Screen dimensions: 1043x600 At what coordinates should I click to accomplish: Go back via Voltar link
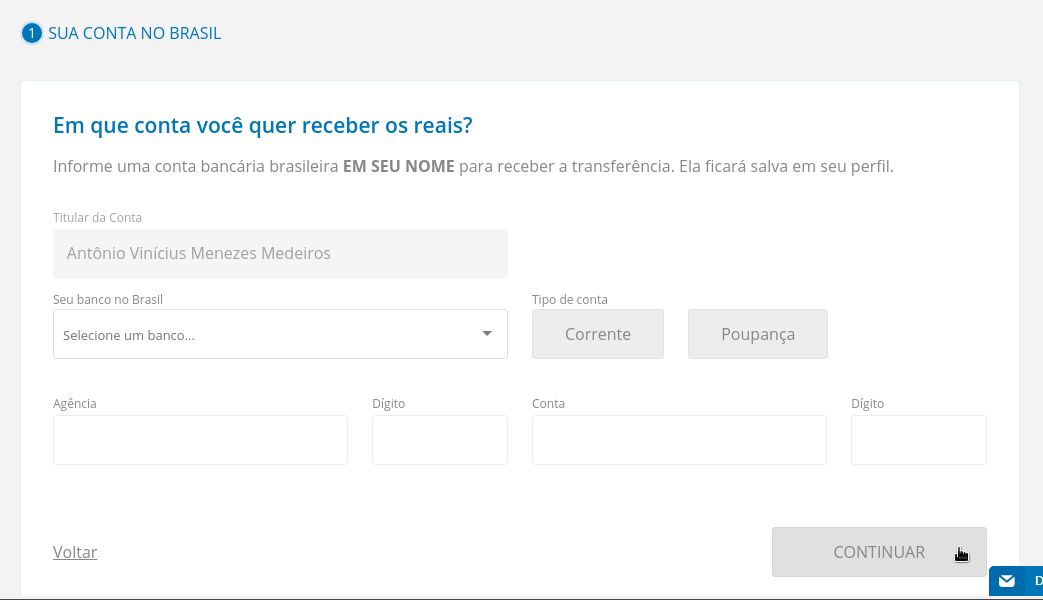pos(75,552)
